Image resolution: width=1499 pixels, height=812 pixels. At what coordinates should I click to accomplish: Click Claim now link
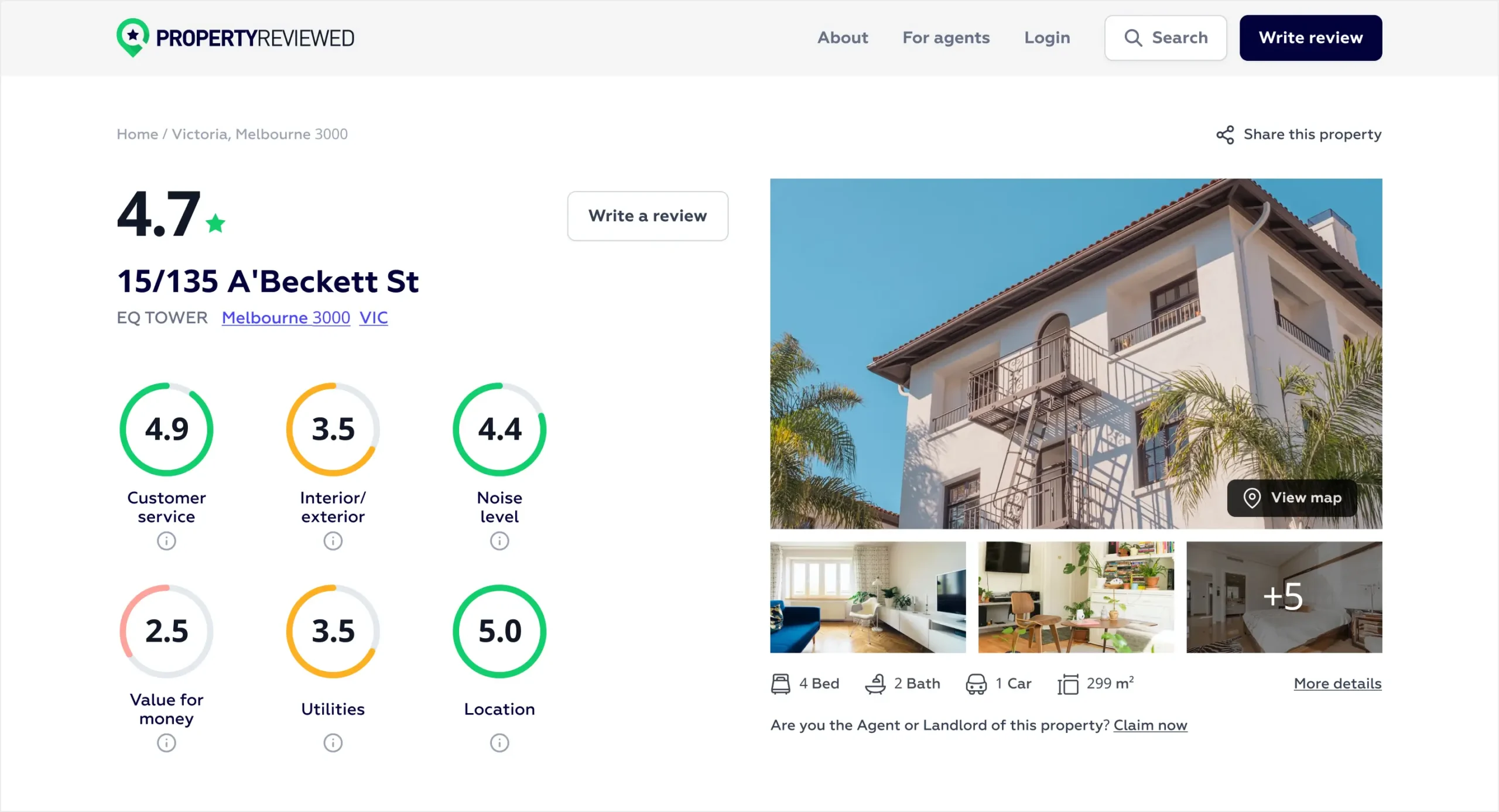coord(1150,725)
